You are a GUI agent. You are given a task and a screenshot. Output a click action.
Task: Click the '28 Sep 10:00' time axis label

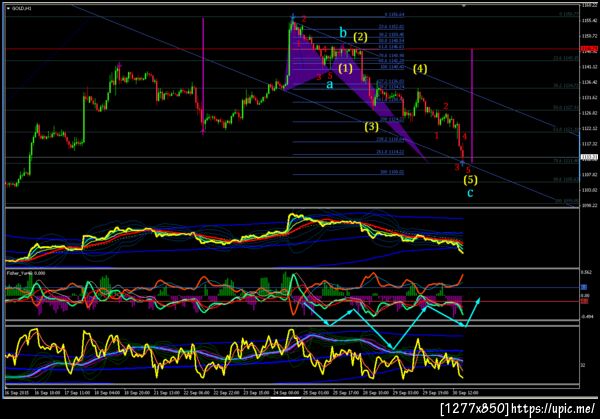click(x=375, y=393)
